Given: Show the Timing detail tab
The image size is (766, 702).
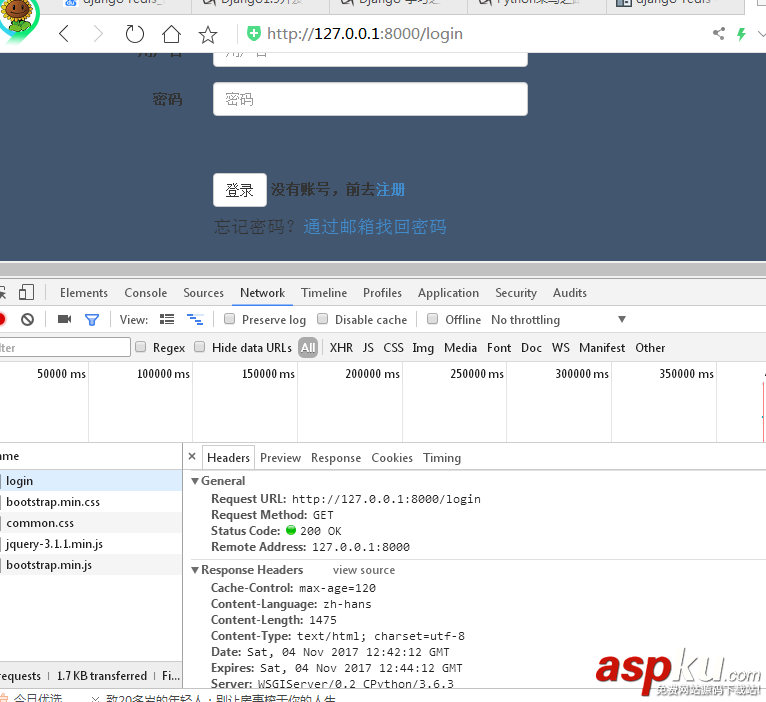Looking at the screenshot, I should click(442, 458).
